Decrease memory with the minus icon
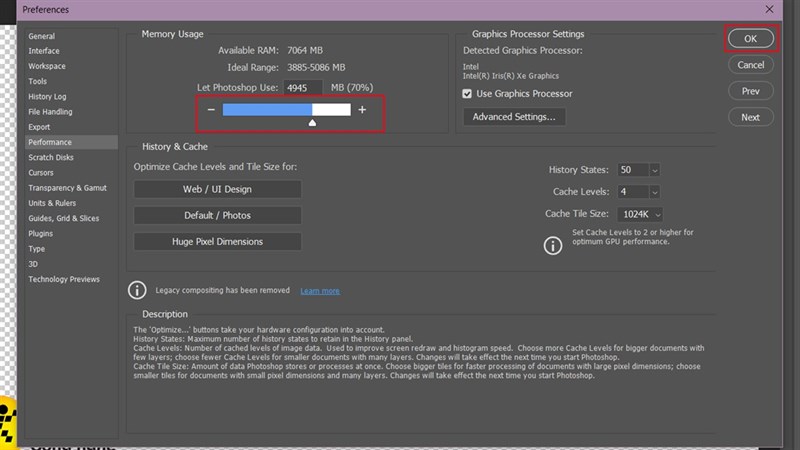 click(x=211, y=110)
